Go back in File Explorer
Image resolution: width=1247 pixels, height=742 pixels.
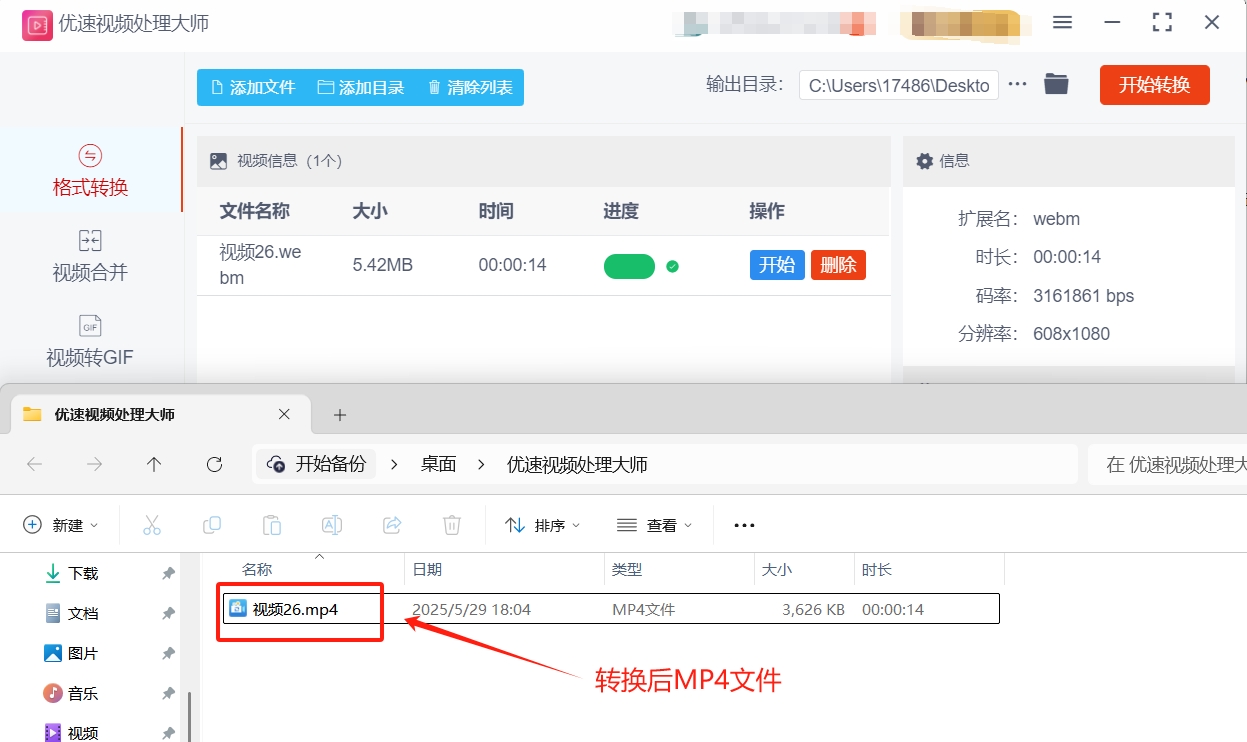pos(34,464)
